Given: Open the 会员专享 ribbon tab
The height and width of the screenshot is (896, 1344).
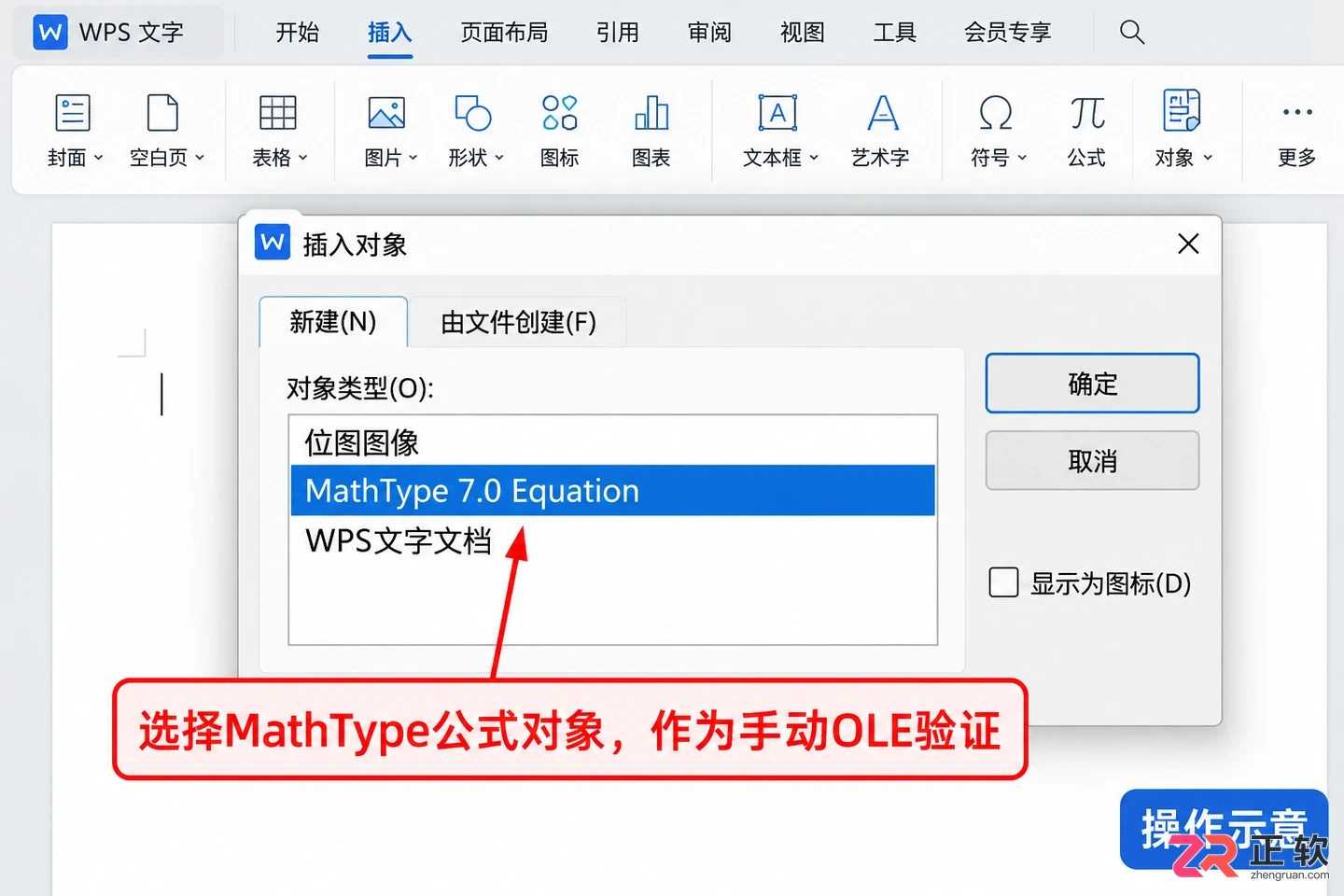Looking at the screenshot, I should (x=1008, y=33).
